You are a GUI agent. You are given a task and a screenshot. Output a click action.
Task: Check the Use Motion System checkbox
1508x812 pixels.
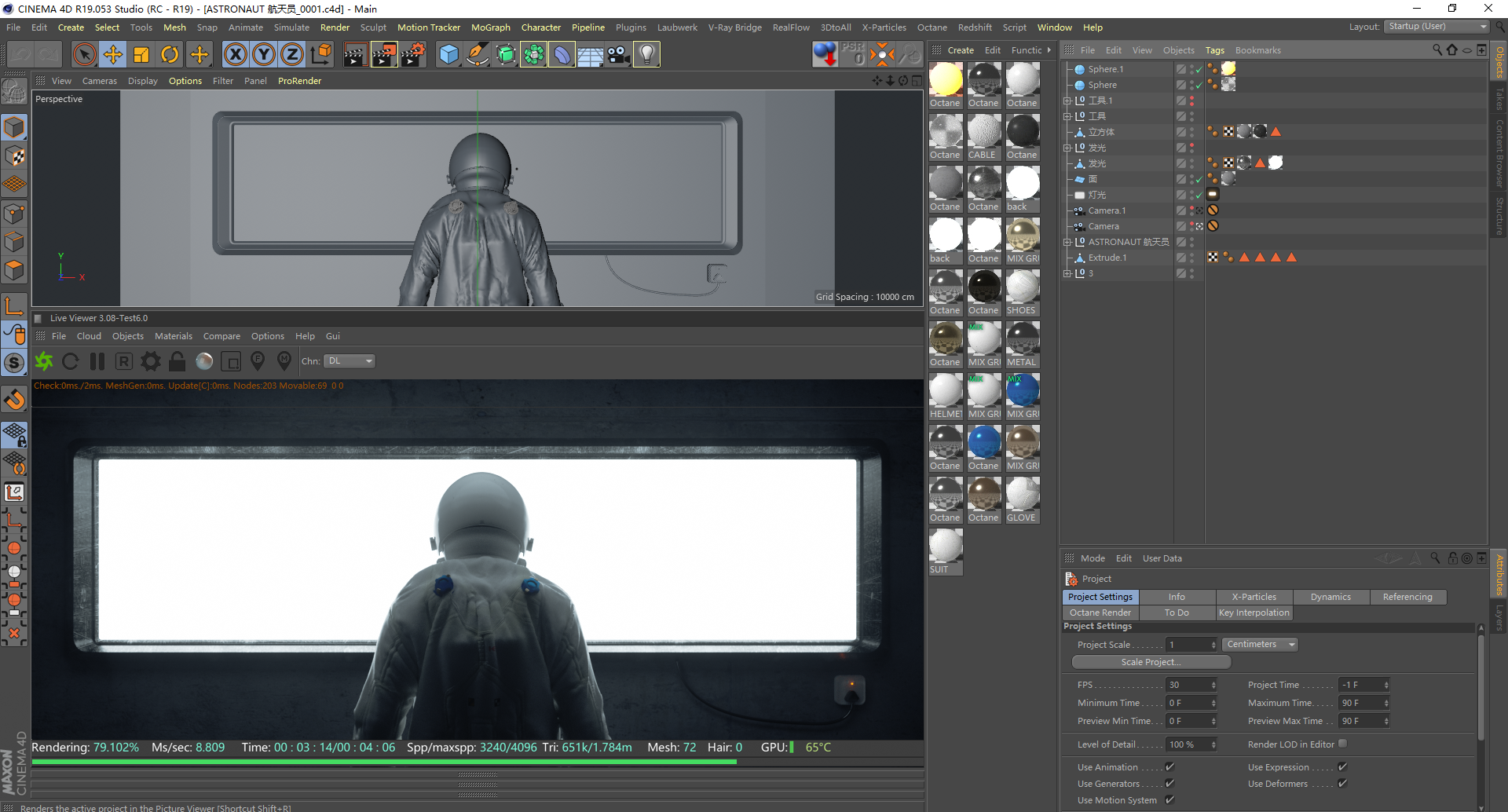(x=1169, y=799)
